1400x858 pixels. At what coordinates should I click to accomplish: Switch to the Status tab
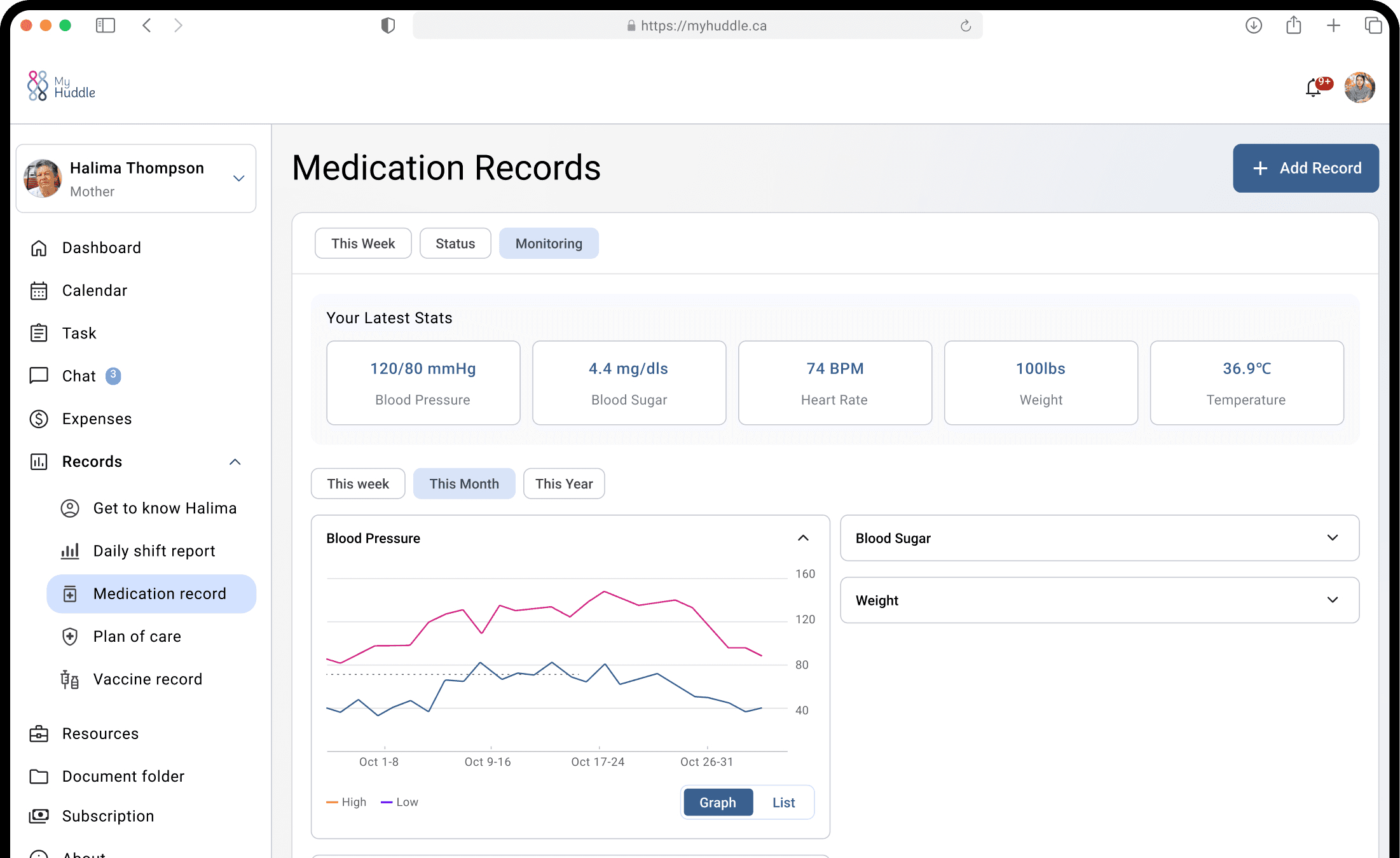click(455, 244)
